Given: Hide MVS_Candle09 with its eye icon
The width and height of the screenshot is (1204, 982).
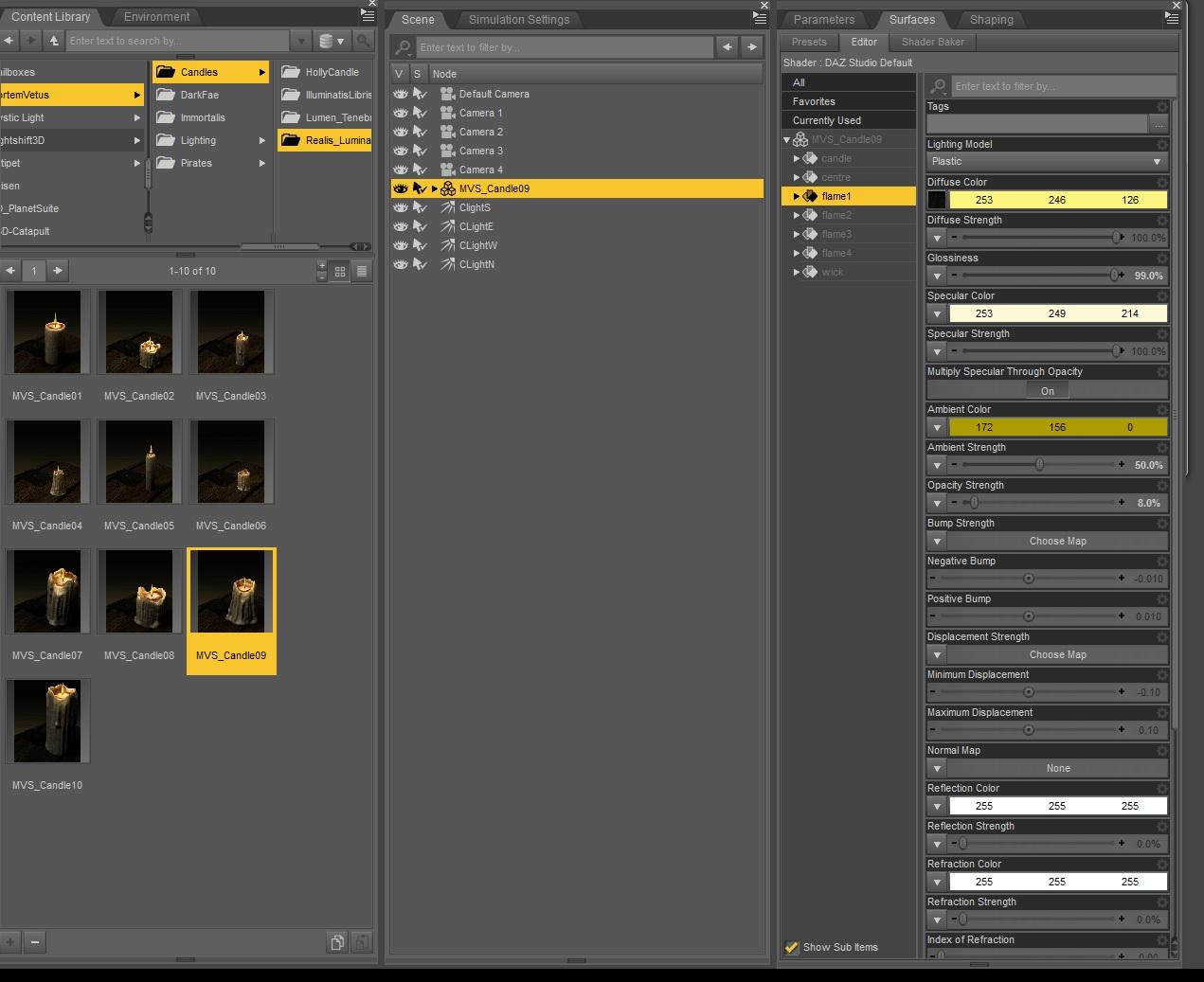Looking at the screenshot, I should click(x=401, y=188).
